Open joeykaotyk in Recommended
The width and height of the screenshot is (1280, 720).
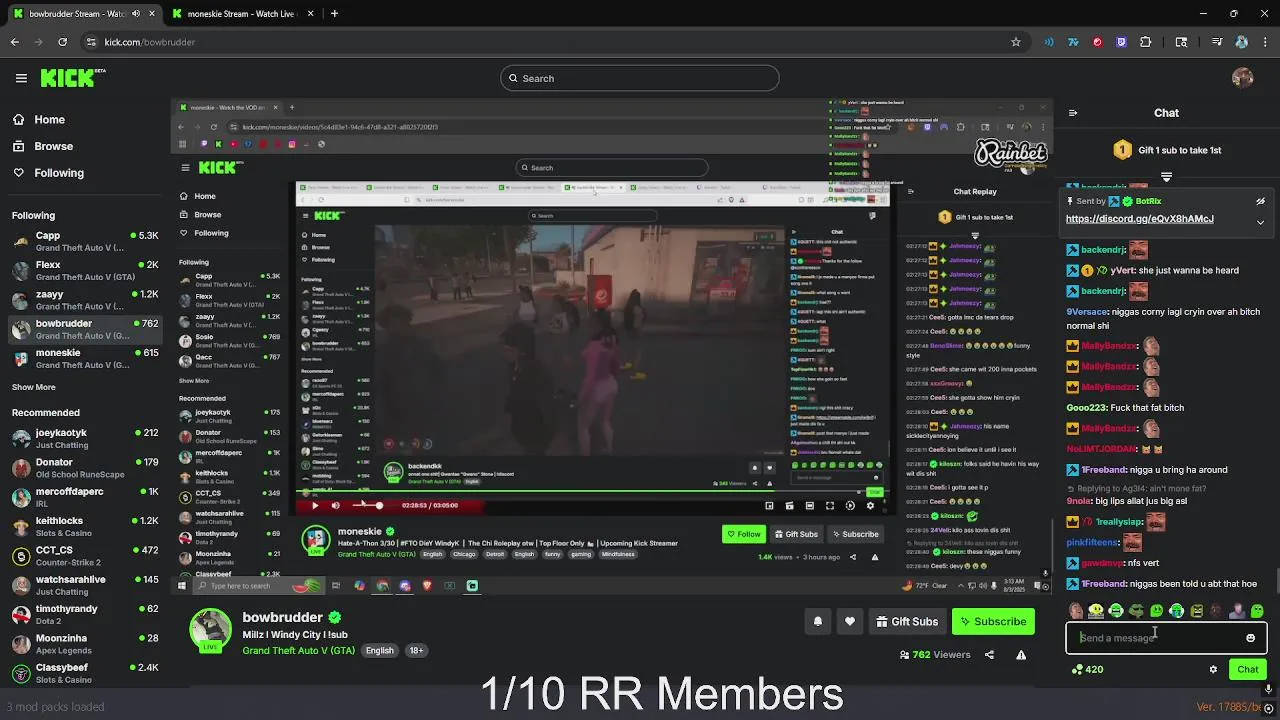pyautogui.click(x=85, y=438)
